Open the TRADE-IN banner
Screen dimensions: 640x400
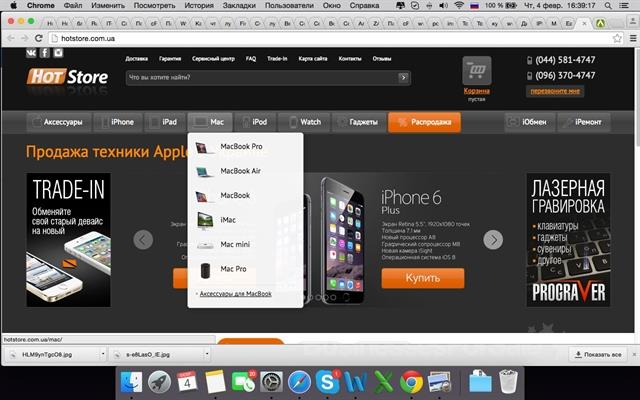pyautogui.click(x=69, y=240)
